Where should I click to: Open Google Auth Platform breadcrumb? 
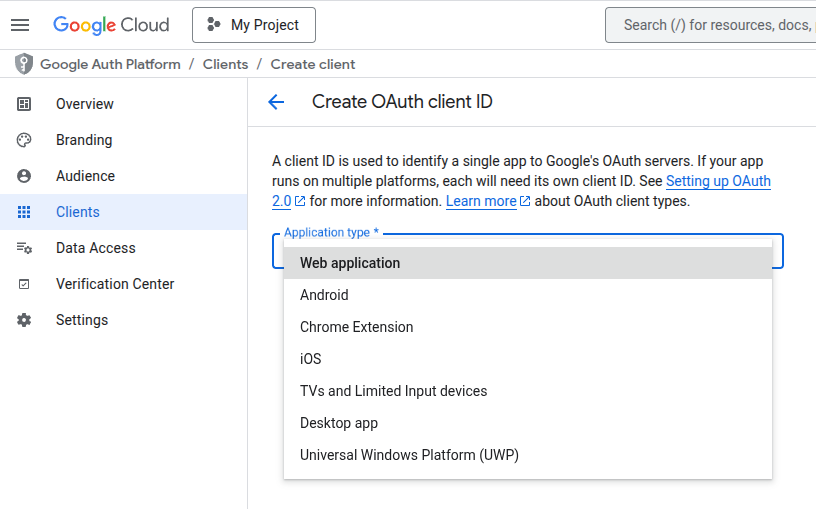coord(110,65)
